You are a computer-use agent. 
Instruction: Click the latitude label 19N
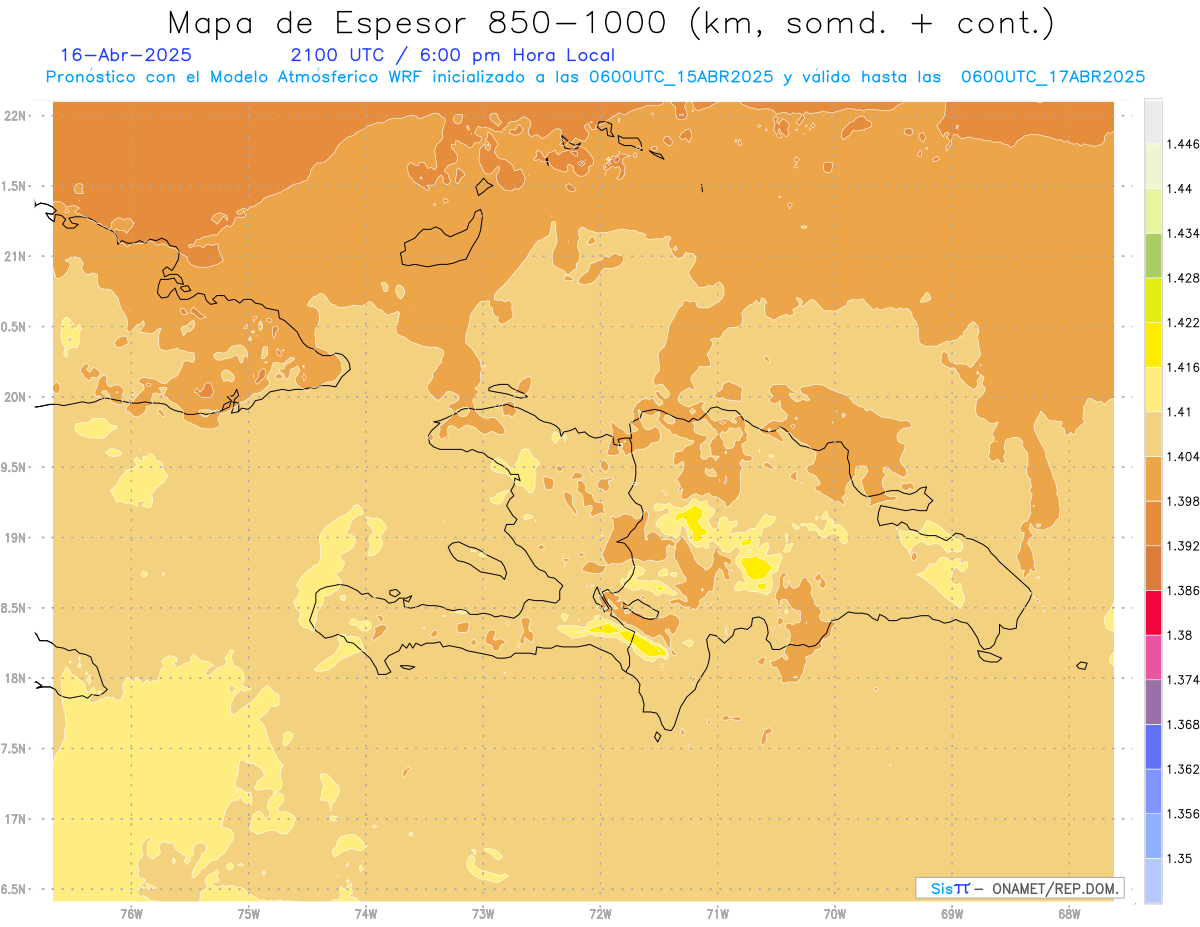(17, 538)
